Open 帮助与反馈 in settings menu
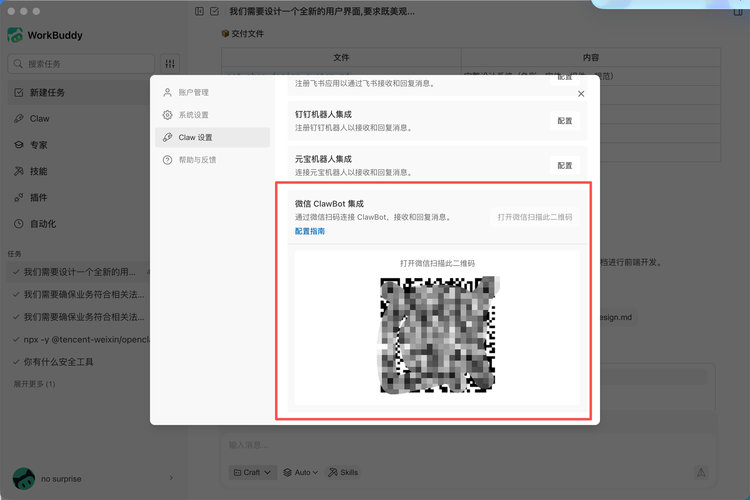 (197, 160)
